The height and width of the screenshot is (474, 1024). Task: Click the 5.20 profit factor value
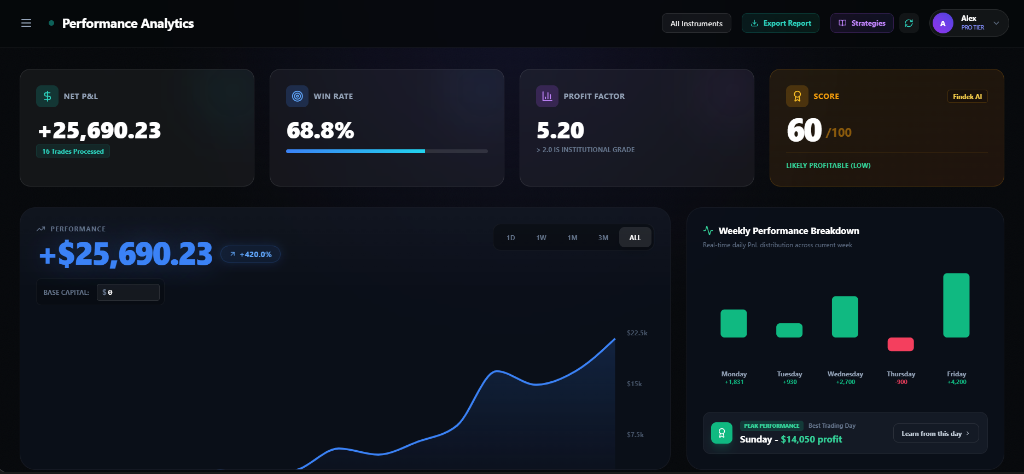coord(560,131)
